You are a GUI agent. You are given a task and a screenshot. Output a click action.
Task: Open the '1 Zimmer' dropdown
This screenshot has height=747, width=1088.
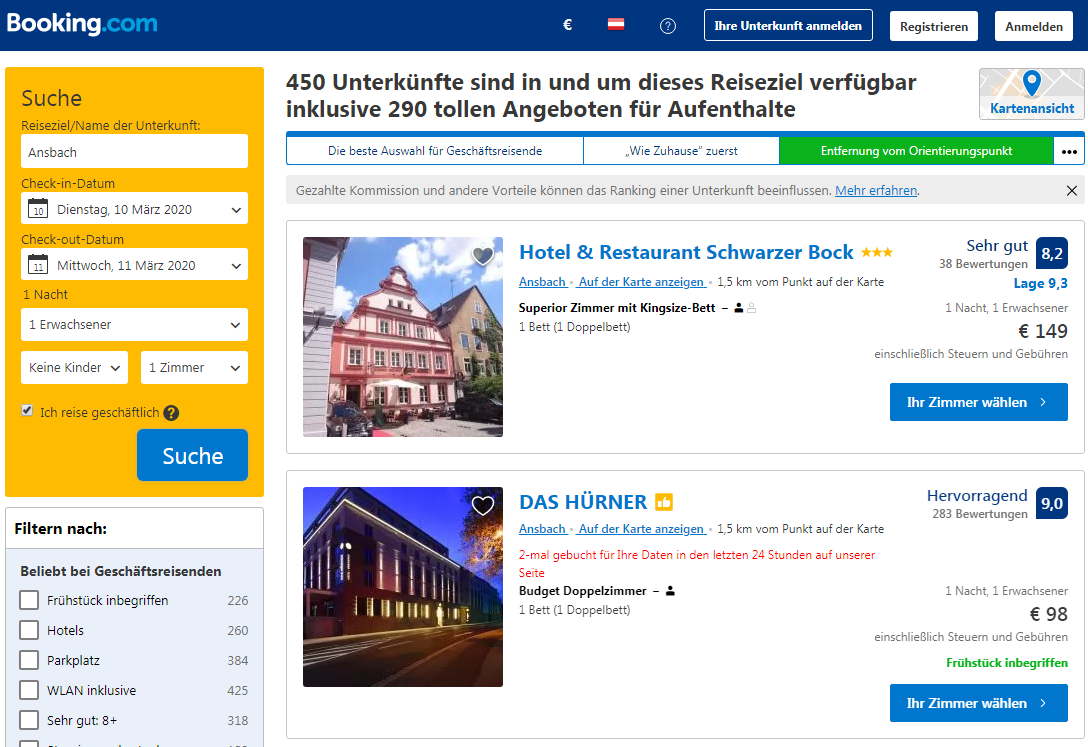pos(194,368)
